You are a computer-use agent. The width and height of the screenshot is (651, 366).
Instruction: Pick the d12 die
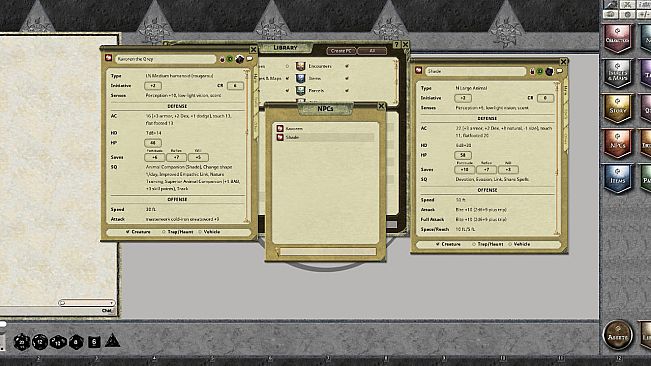click(40, 342)
